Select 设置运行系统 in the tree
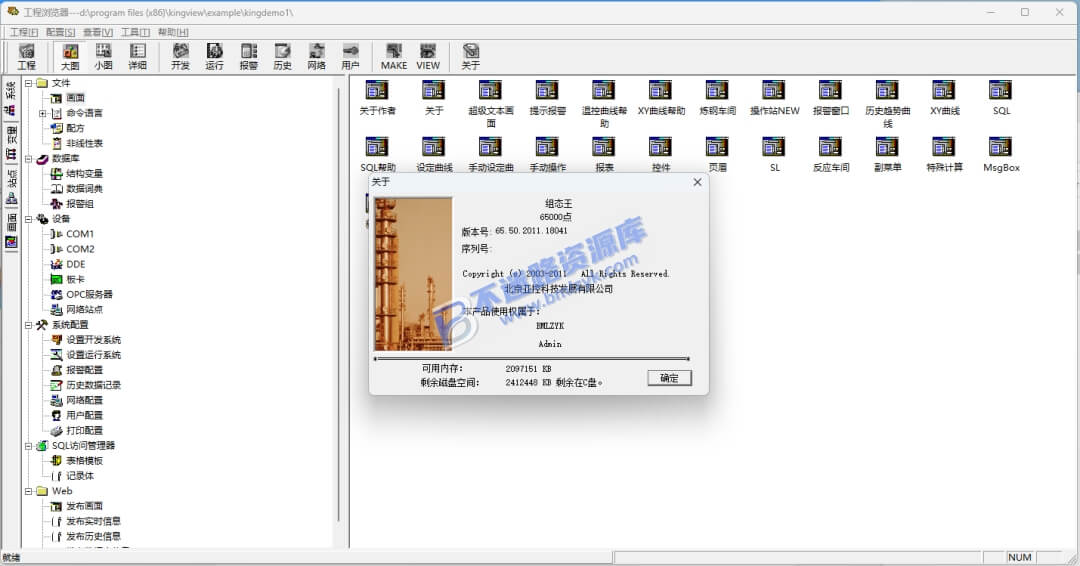The image size is (1080, 566). pos(93,355)
